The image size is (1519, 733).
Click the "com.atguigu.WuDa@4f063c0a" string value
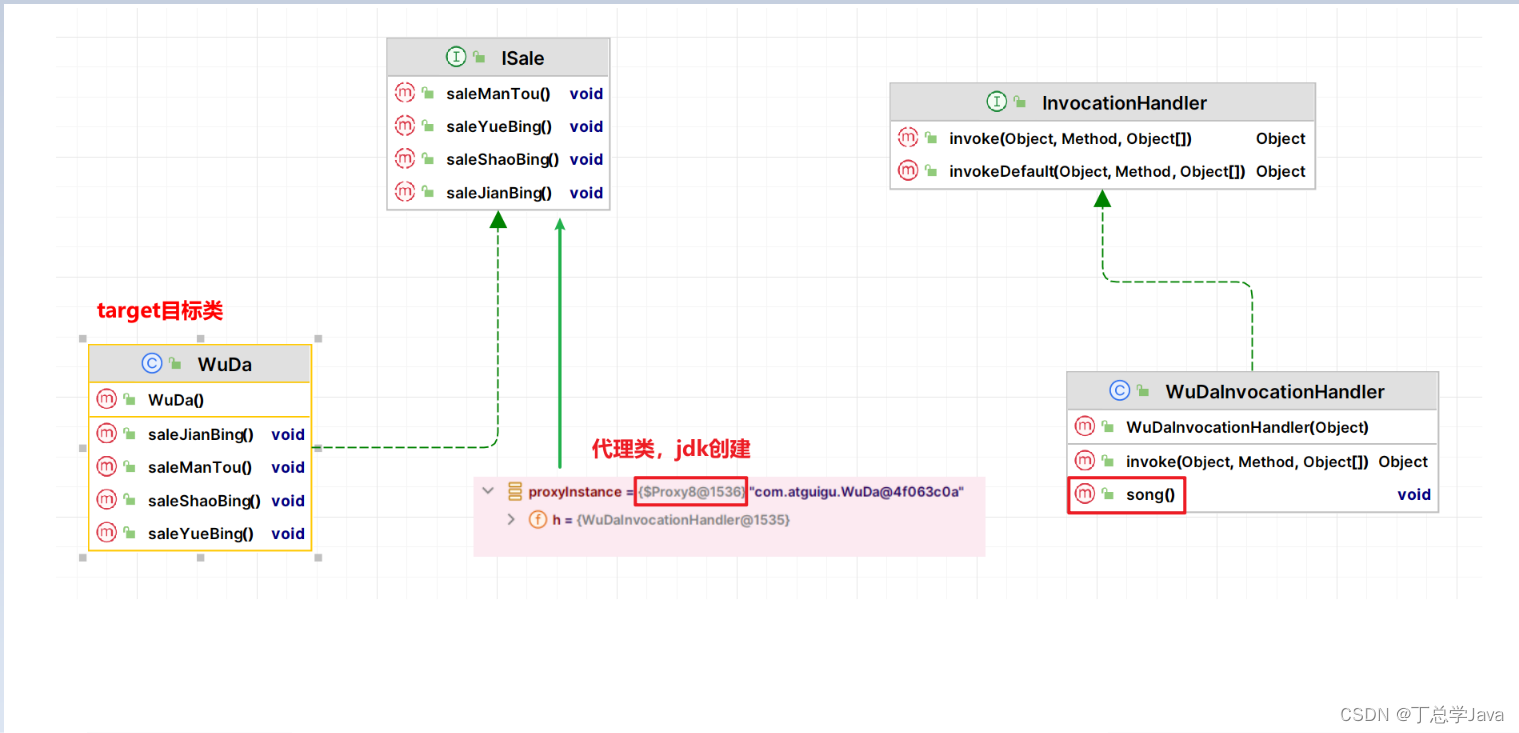[857, 492]
